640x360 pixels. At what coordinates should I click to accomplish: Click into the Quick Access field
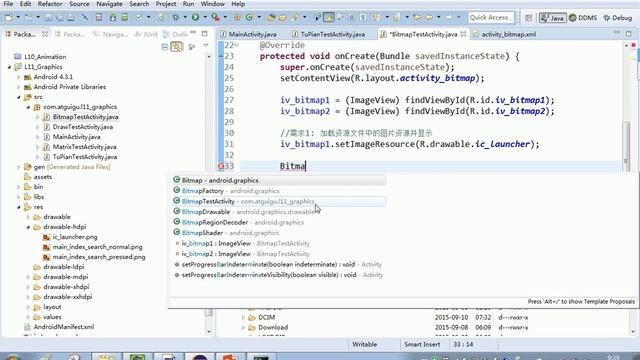491,18
